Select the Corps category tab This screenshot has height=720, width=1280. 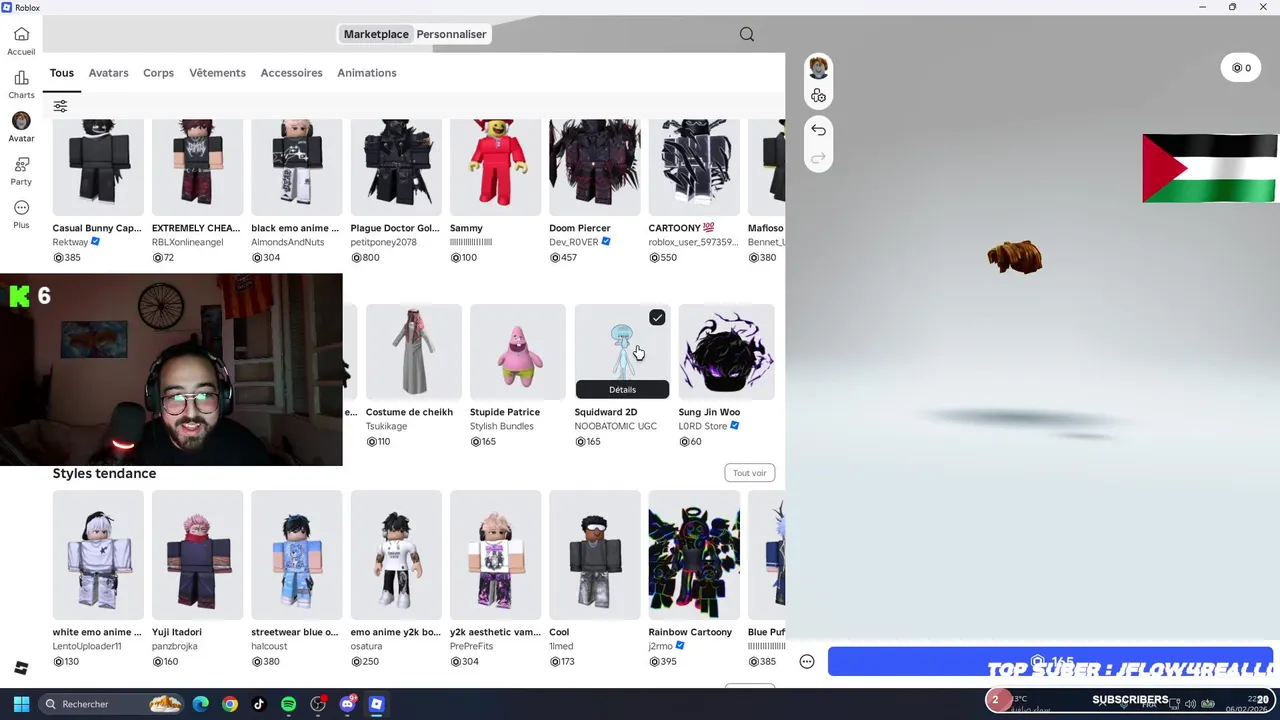(158, 73)
